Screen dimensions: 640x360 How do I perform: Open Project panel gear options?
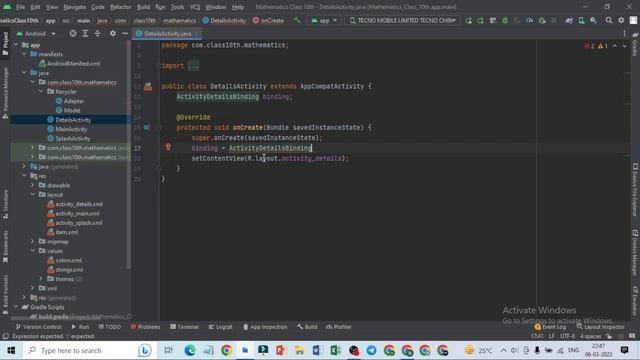[x=113, y=33]
